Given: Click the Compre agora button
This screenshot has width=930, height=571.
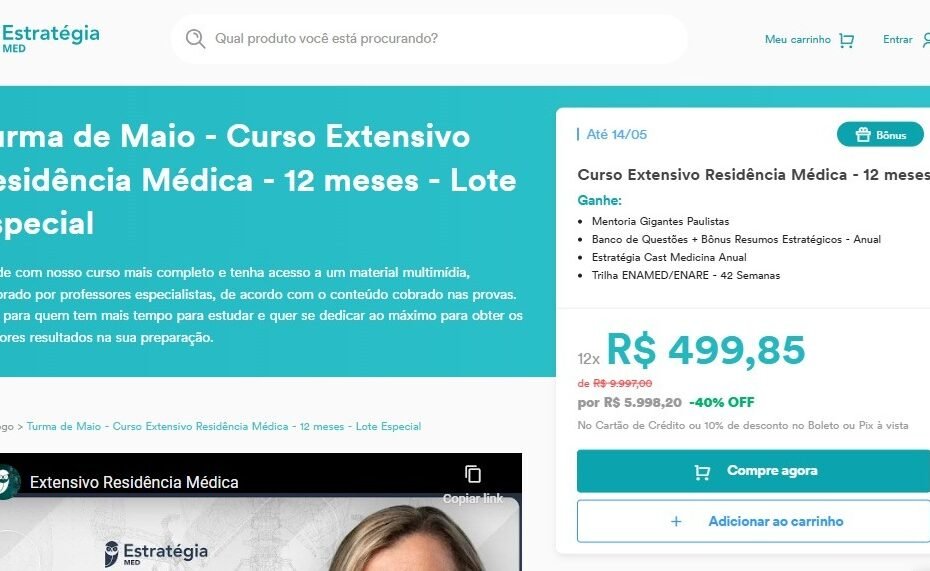Looking at the screenshot, I should tap(753, 471).
